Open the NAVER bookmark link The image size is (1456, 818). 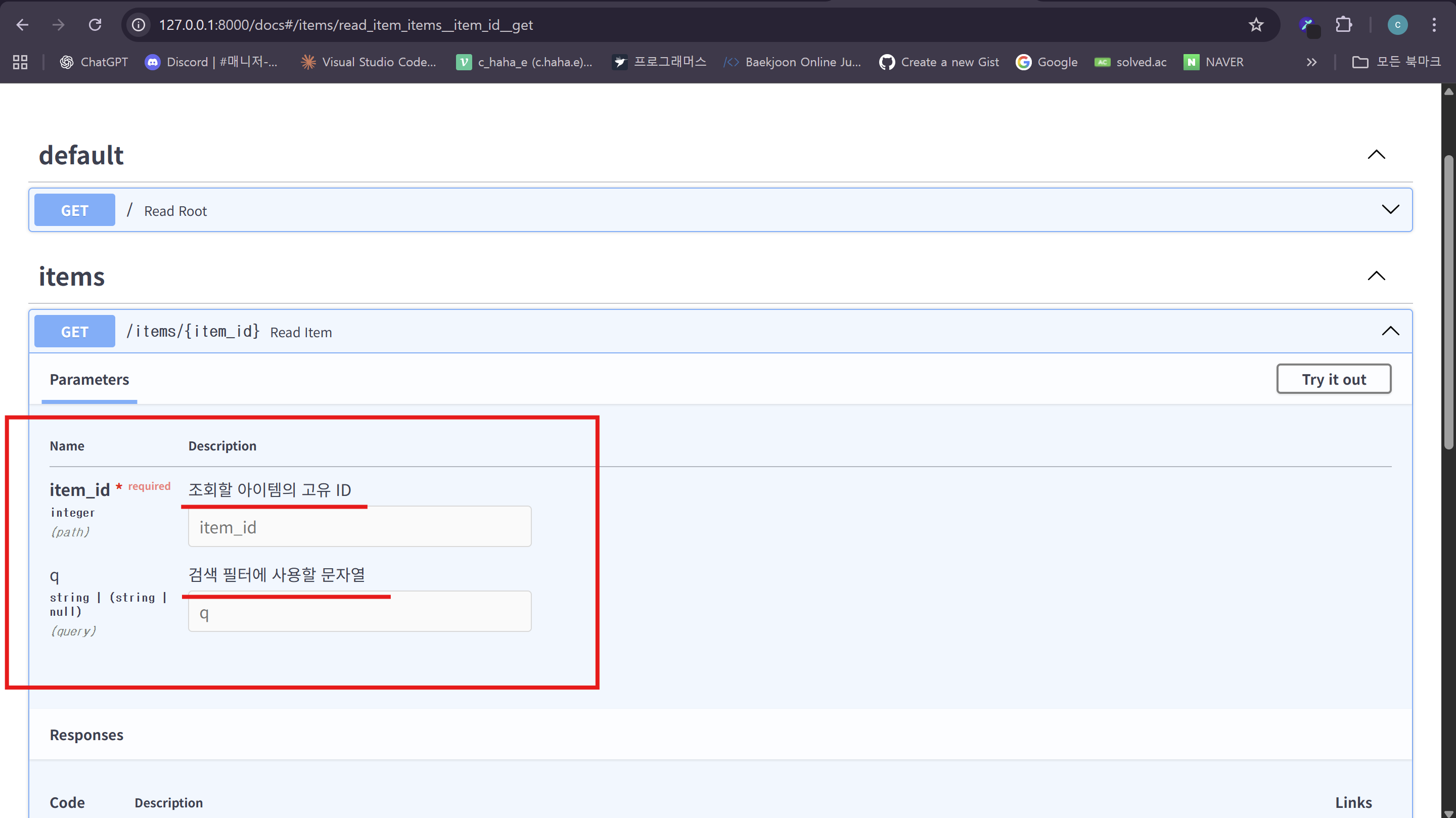(1213, 62)
